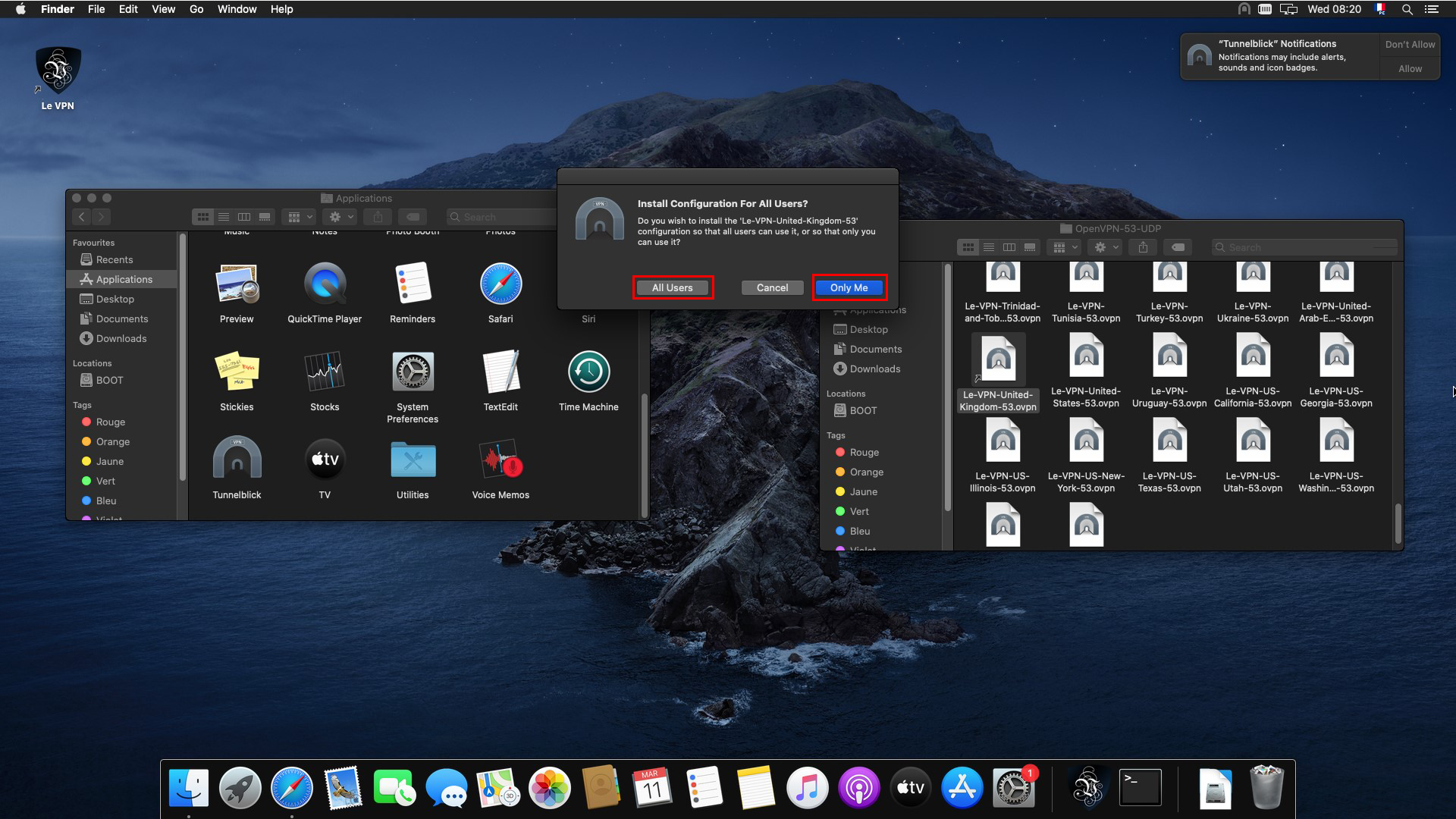
Task: Switch Applications window to list view
Action: [x=224, y=217]
